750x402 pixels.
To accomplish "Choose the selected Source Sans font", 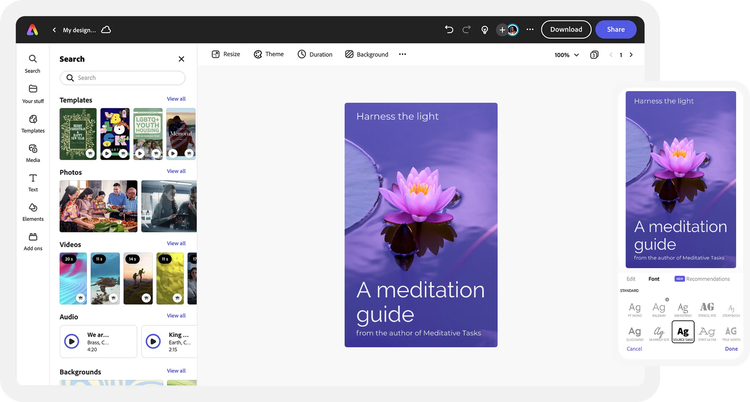I will click(683, 332).
